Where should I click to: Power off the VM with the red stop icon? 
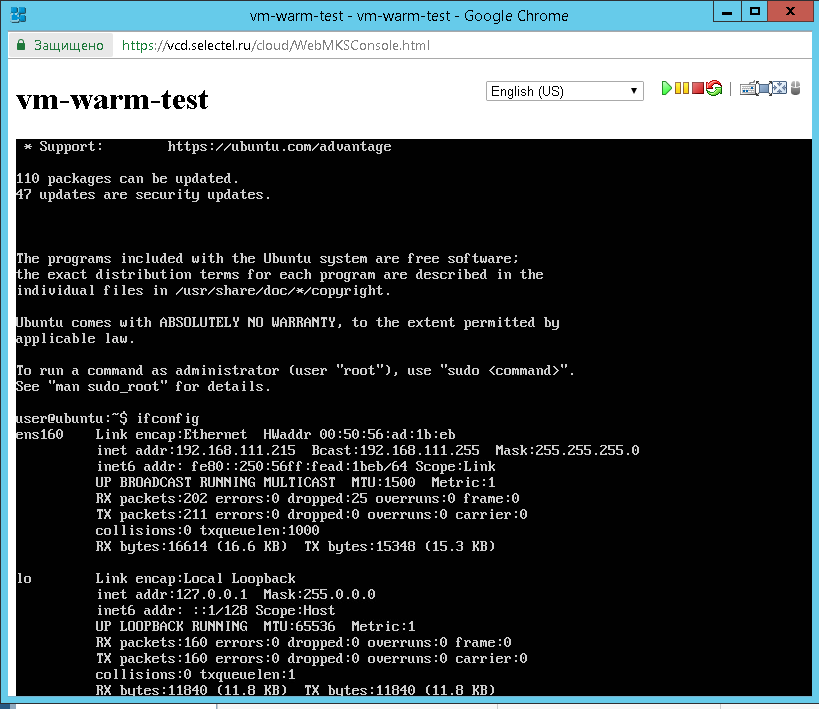coord(697,88)
